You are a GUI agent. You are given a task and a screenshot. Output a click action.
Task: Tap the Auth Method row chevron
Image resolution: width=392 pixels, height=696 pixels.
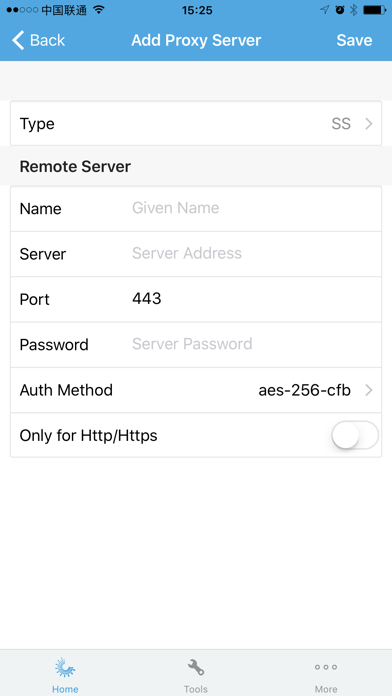click(368, 391)
